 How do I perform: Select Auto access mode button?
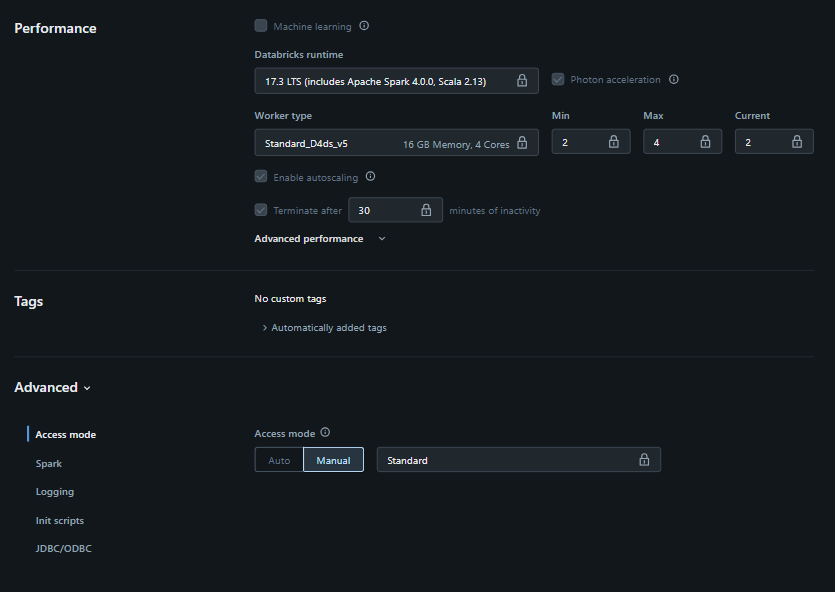coord(279,460)
